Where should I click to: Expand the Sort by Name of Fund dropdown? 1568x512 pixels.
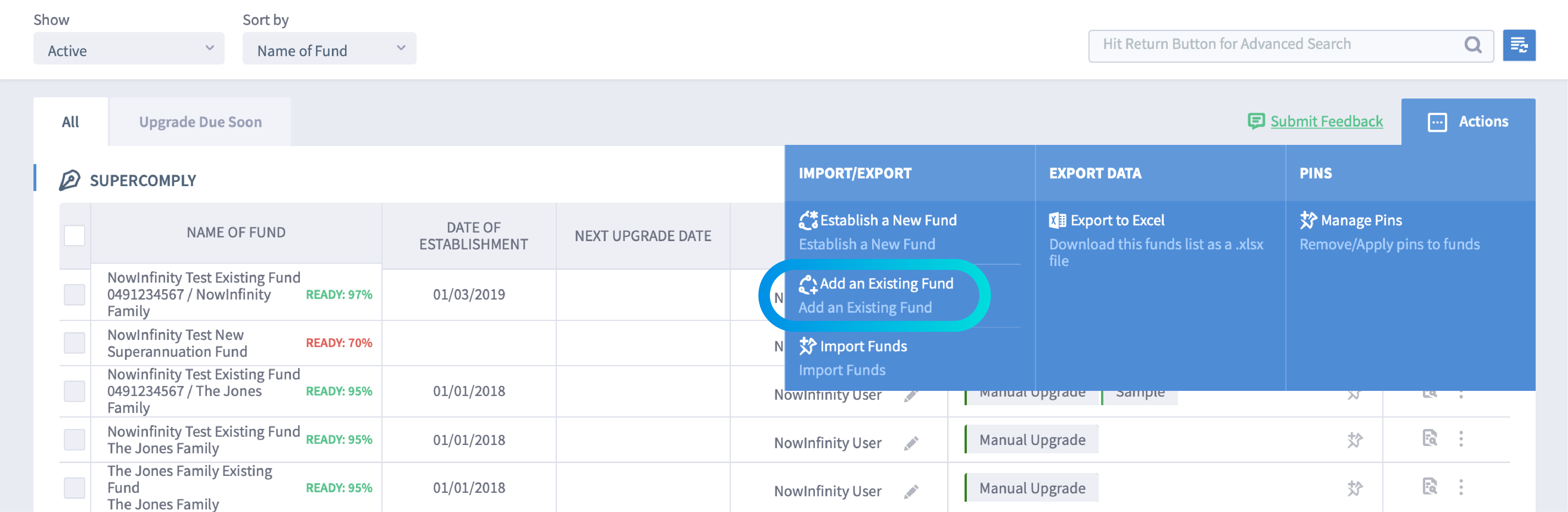[x=329, y=48]
